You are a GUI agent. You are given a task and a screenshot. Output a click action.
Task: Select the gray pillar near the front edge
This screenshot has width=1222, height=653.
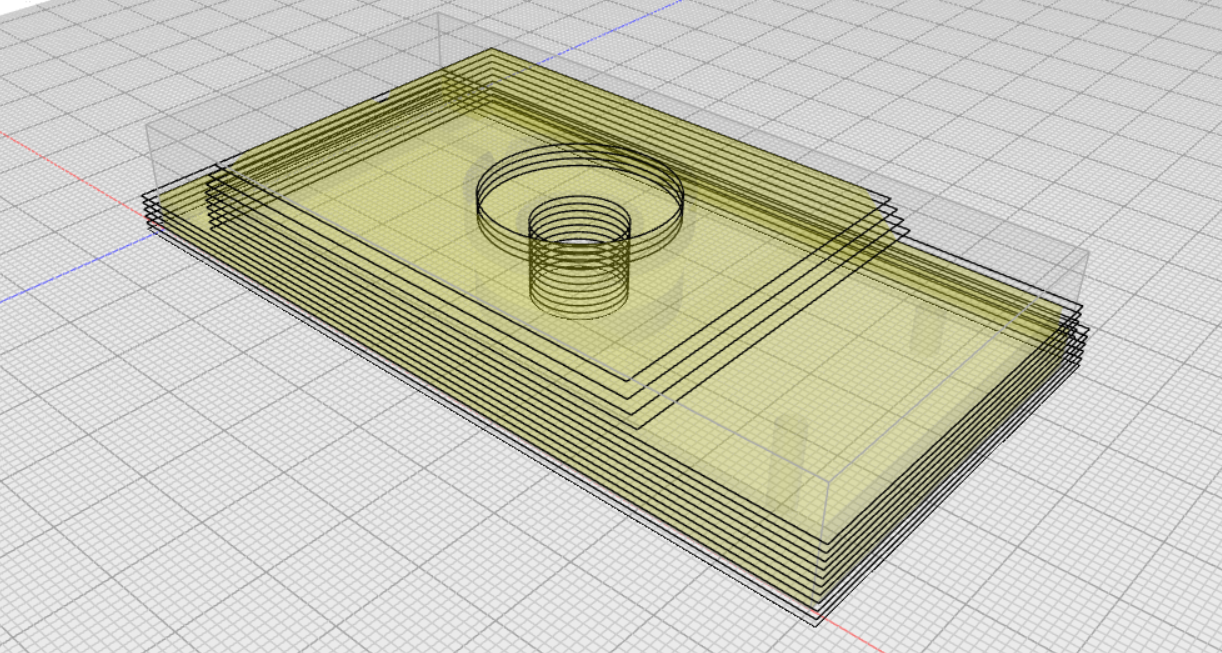tap(790, 455)
